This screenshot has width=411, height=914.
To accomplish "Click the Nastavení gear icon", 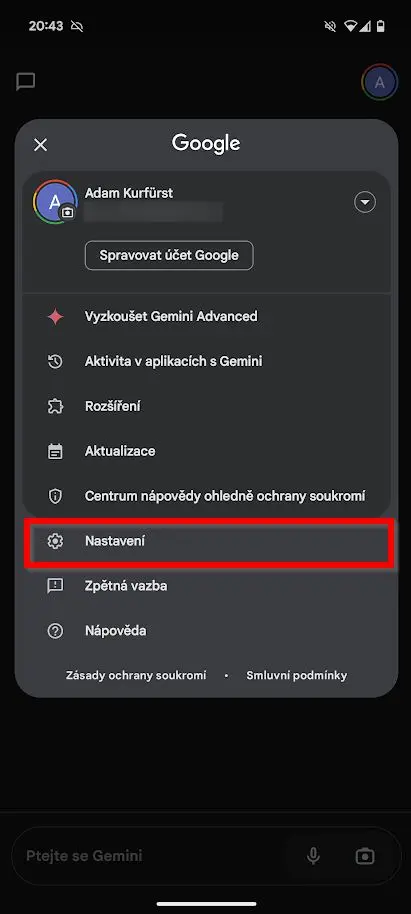I will (55, 542).
